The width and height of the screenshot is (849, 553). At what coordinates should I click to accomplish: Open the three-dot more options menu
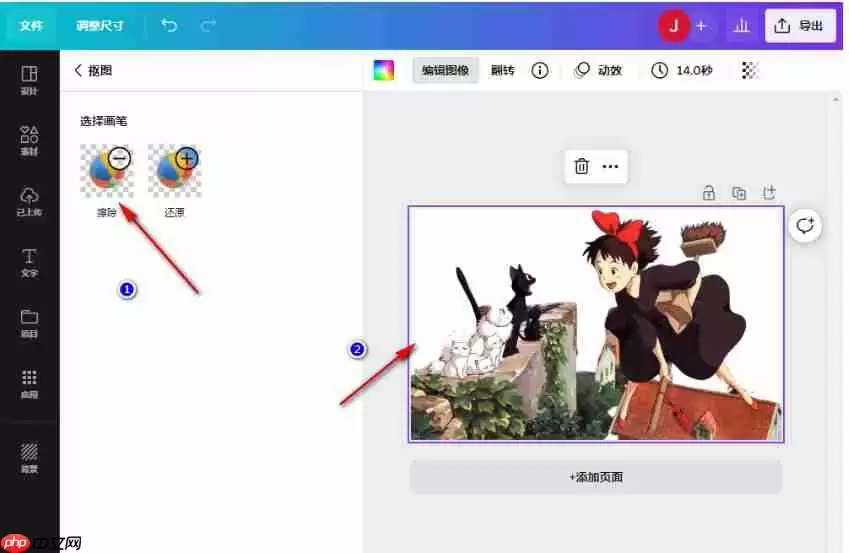pos(610,166)
